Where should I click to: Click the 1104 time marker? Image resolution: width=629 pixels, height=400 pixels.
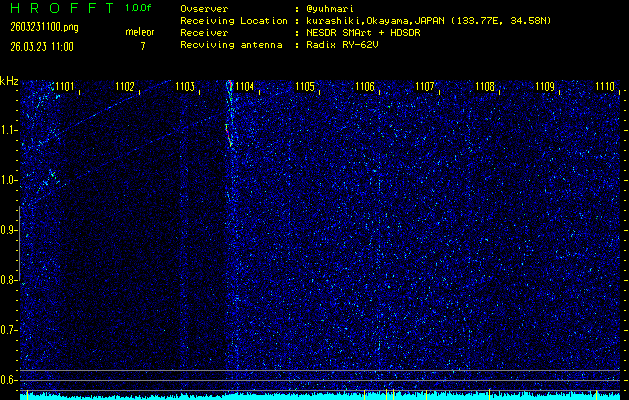click(245, 87)
